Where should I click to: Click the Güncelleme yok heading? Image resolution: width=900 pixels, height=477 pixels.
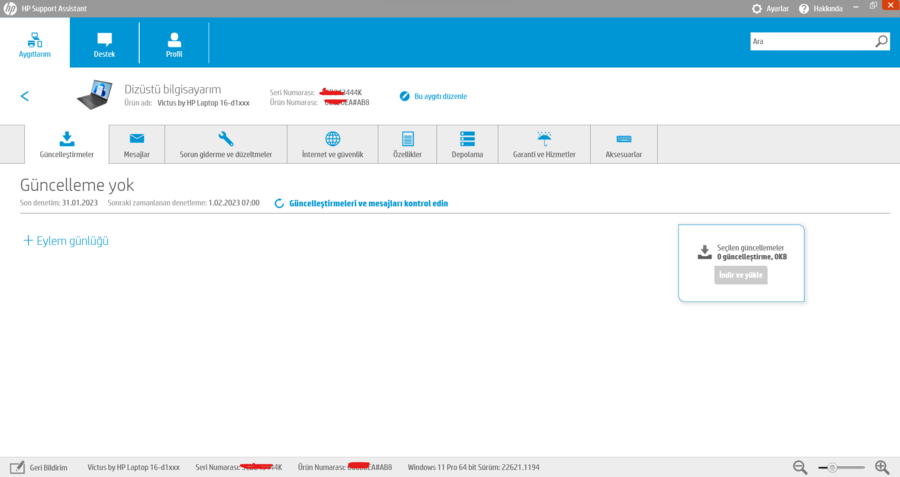(77, 185)
